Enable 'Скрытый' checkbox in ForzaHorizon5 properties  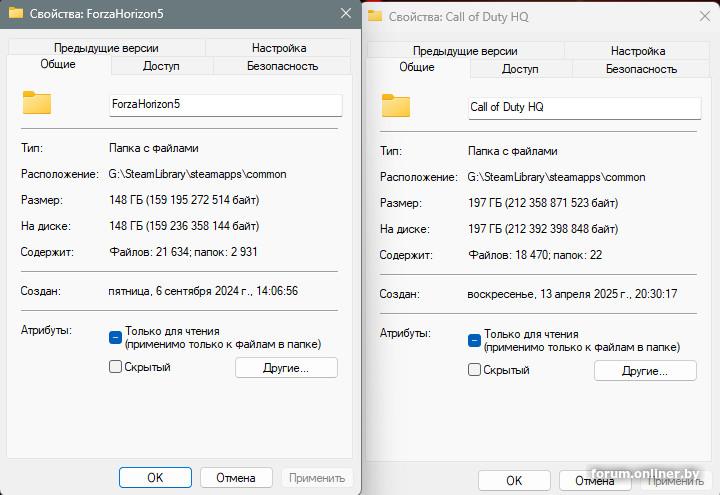[115, 367]
